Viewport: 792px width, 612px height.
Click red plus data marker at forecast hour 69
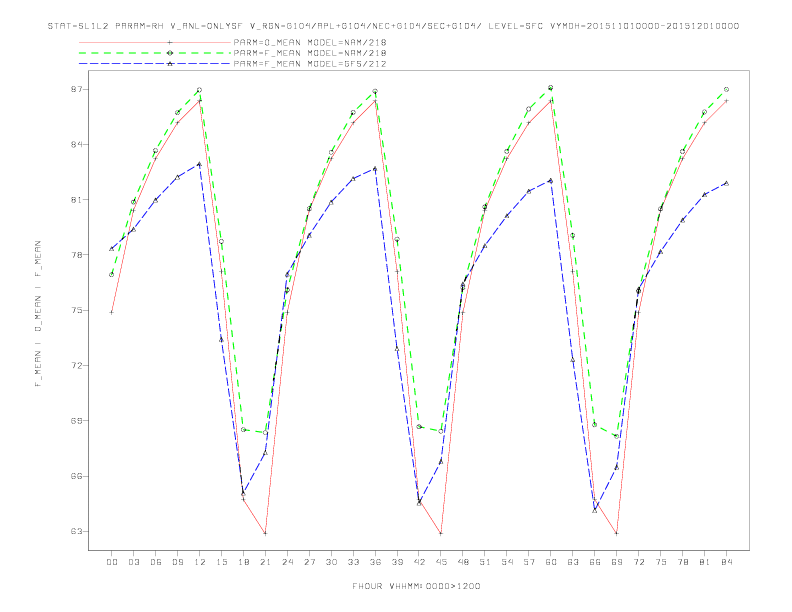click(x=617, y=533)
